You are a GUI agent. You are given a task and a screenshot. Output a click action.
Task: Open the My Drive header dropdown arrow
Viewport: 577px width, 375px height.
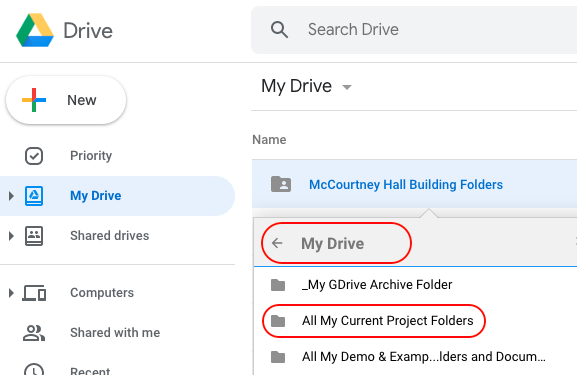coord(347,87)
